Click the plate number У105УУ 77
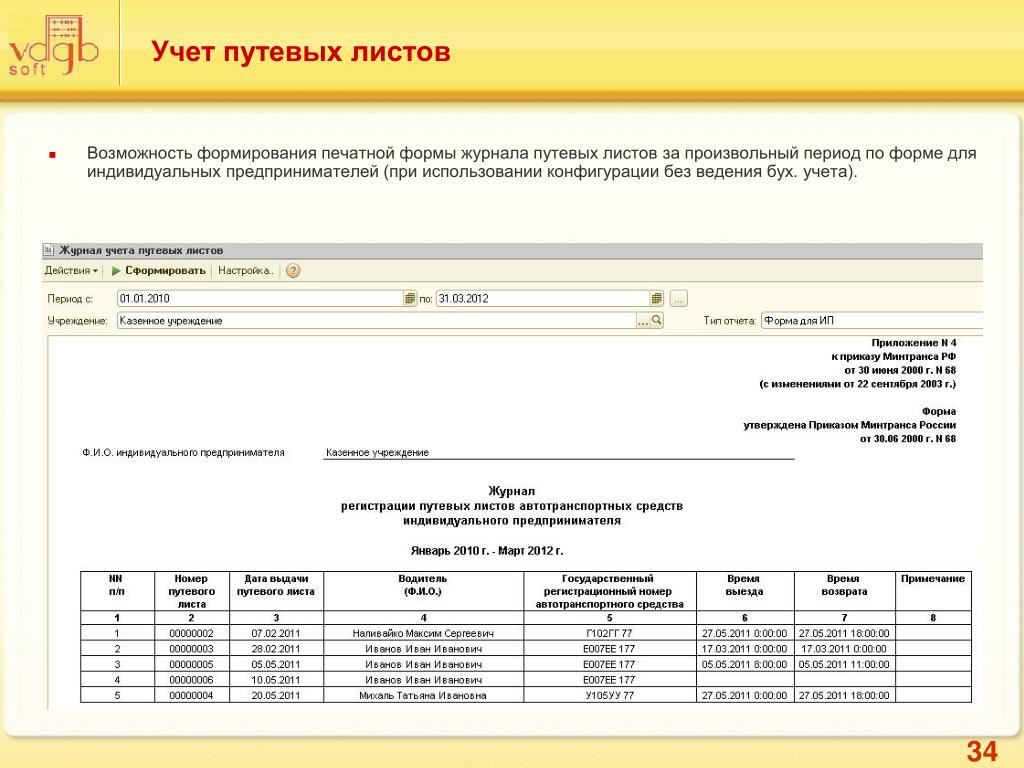The width and height of the screenshot is (1024, 768). 609,696
